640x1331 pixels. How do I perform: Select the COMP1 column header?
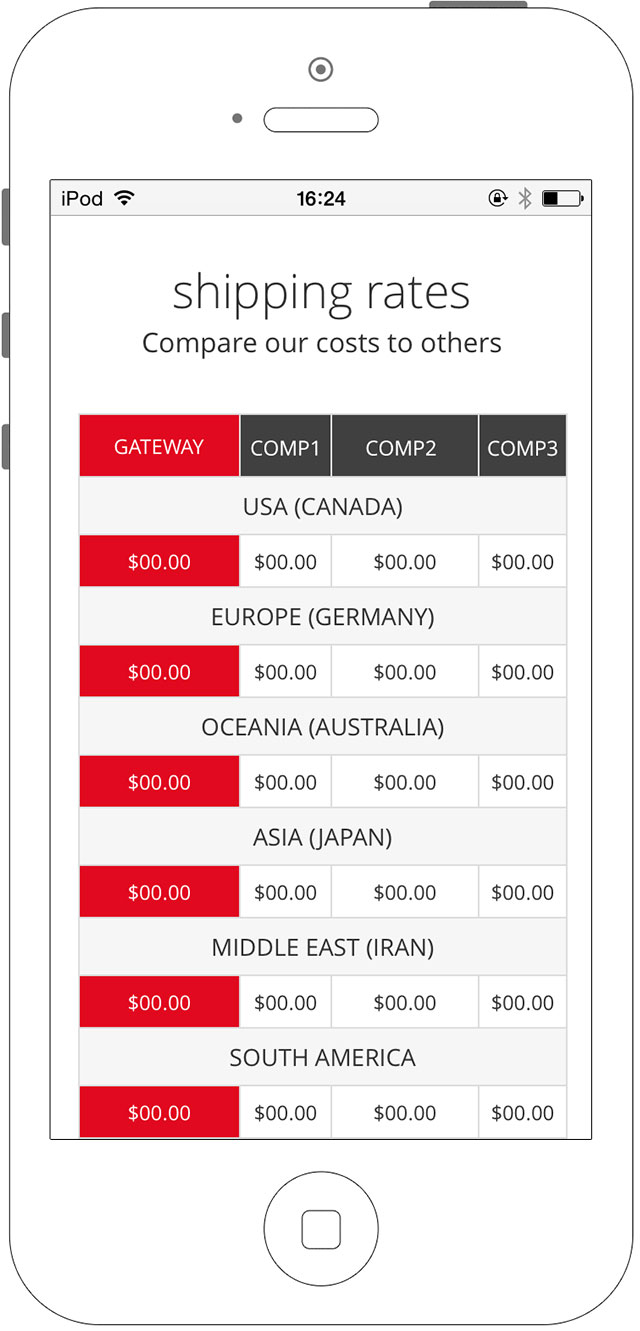tap(285, 446)
